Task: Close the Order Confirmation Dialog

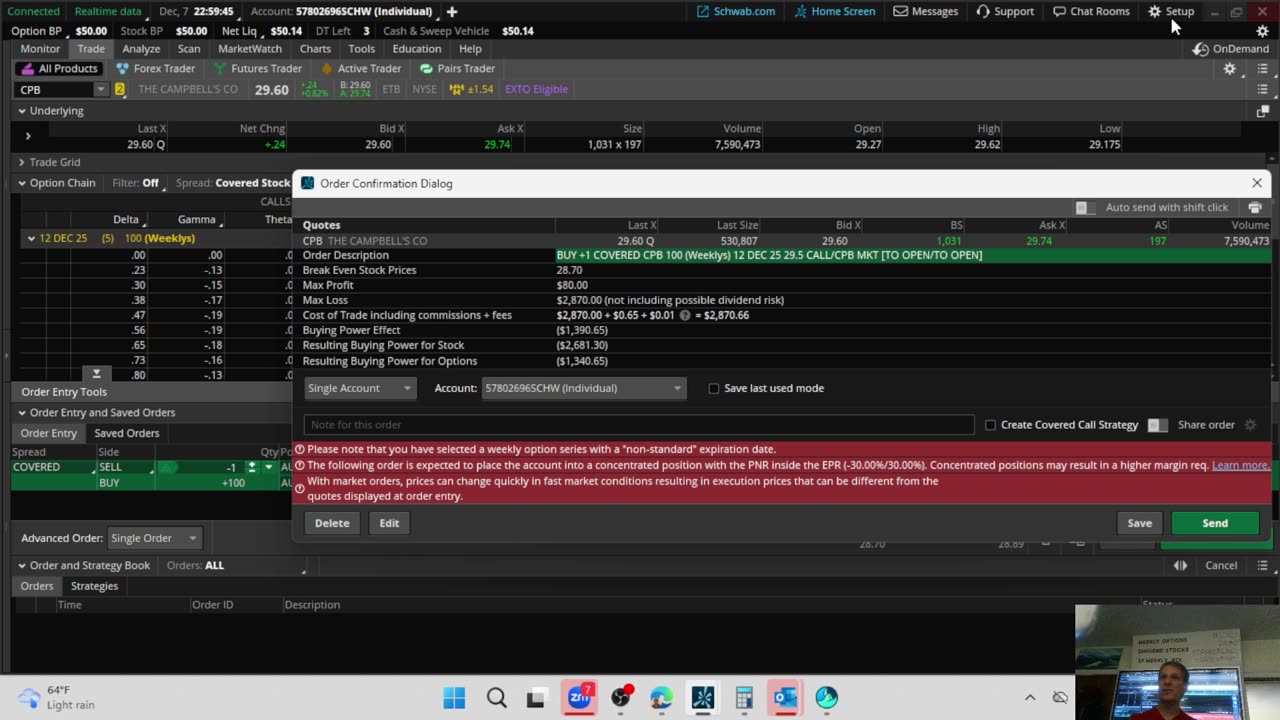Action: (x=1257, y=183)
